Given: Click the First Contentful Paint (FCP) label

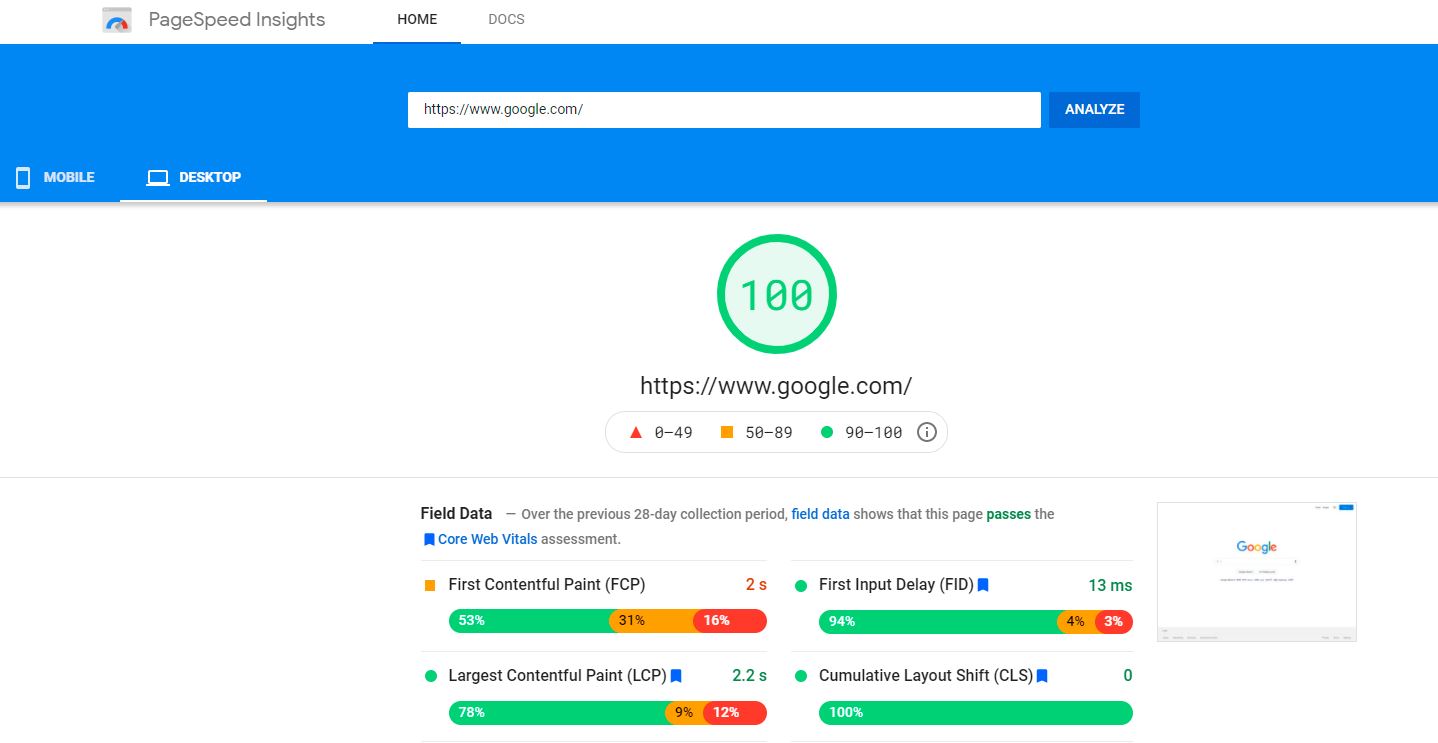Looking at the screenshot, I should click(x=547, y=585).
